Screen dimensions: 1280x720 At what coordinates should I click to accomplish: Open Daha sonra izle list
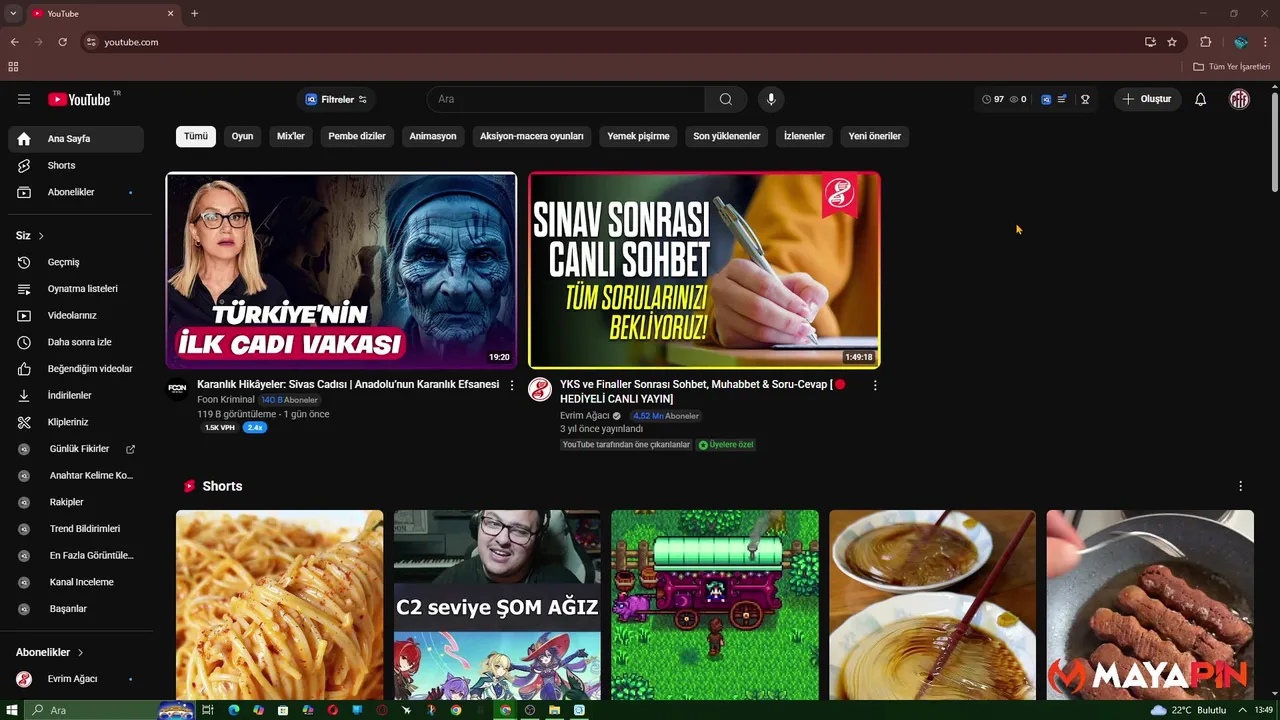tap(76, 342)
